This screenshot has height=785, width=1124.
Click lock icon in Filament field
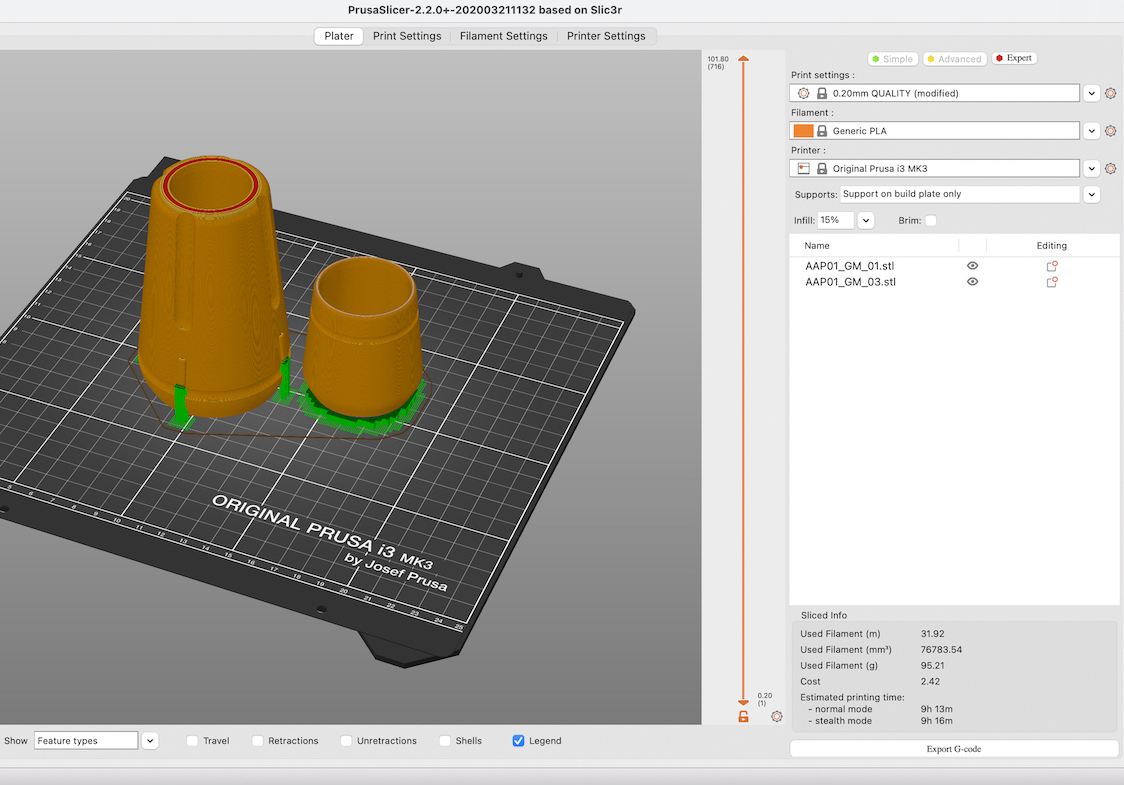tap(822, 130)
